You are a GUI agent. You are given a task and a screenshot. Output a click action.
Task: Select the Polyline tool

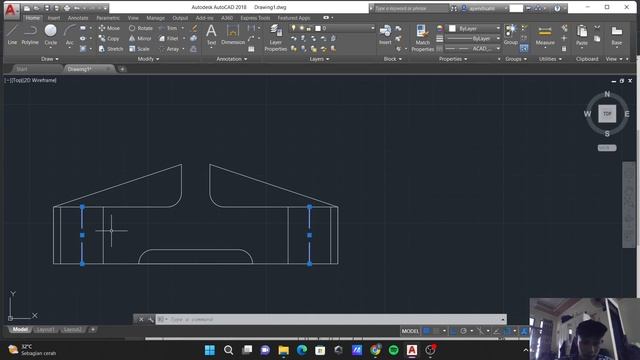30,34
